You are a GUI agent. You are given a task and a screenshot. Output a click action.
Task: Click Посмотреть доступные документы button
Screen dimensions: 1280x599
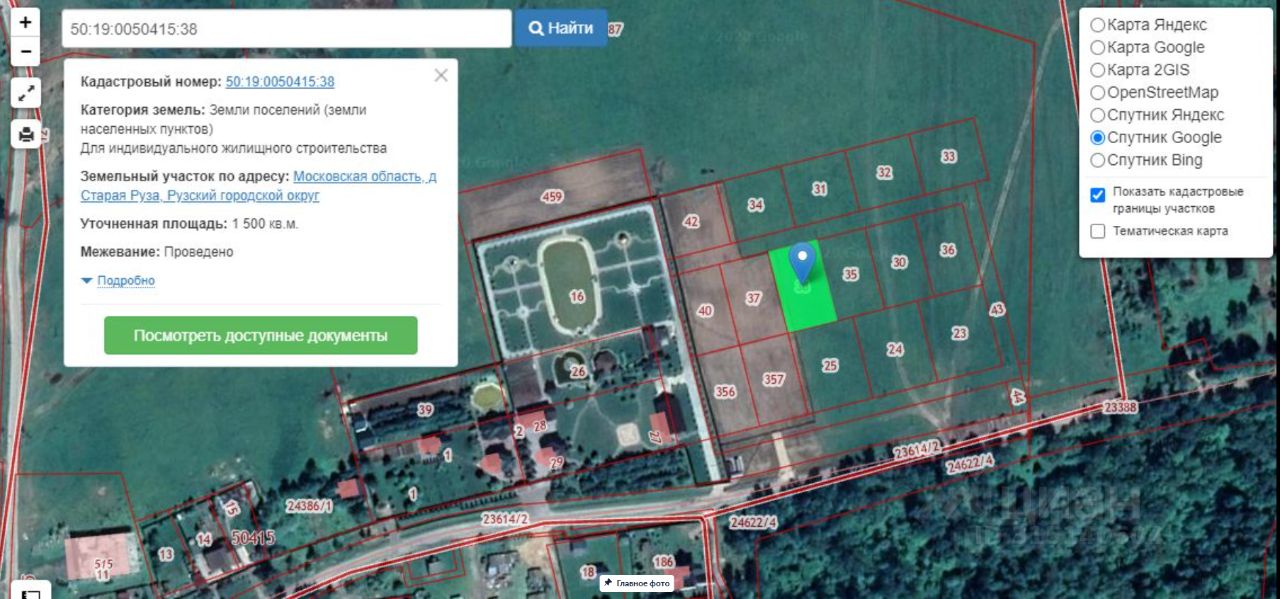[x=261, y=335]
